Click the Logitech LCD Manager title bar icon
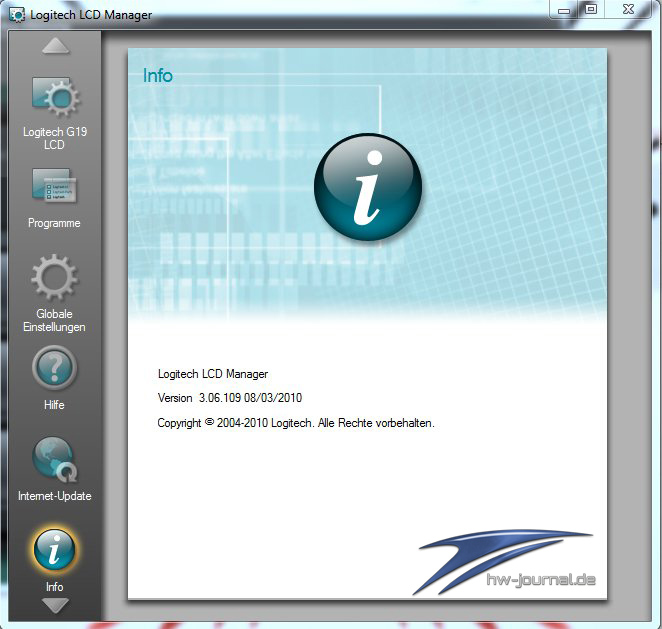The height and width of the screenshot is (629, 662). point(17,15)
